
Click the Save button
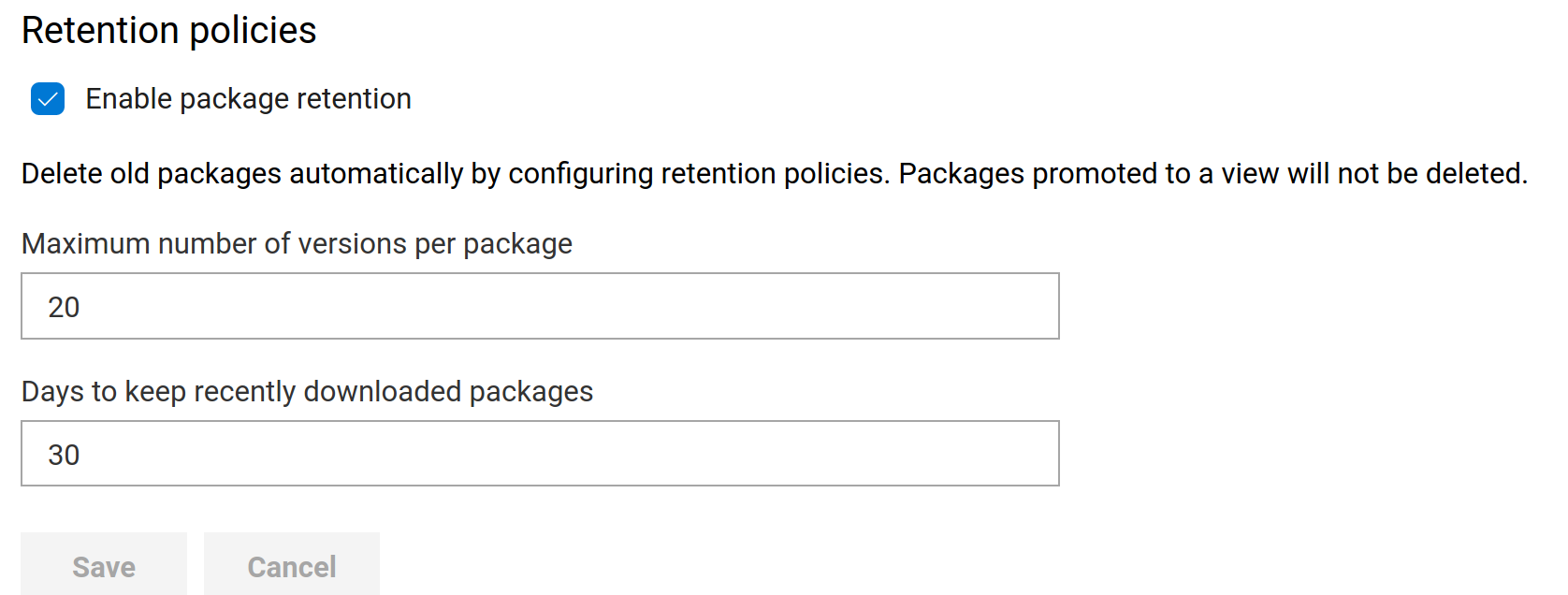(x=103, y=565)
